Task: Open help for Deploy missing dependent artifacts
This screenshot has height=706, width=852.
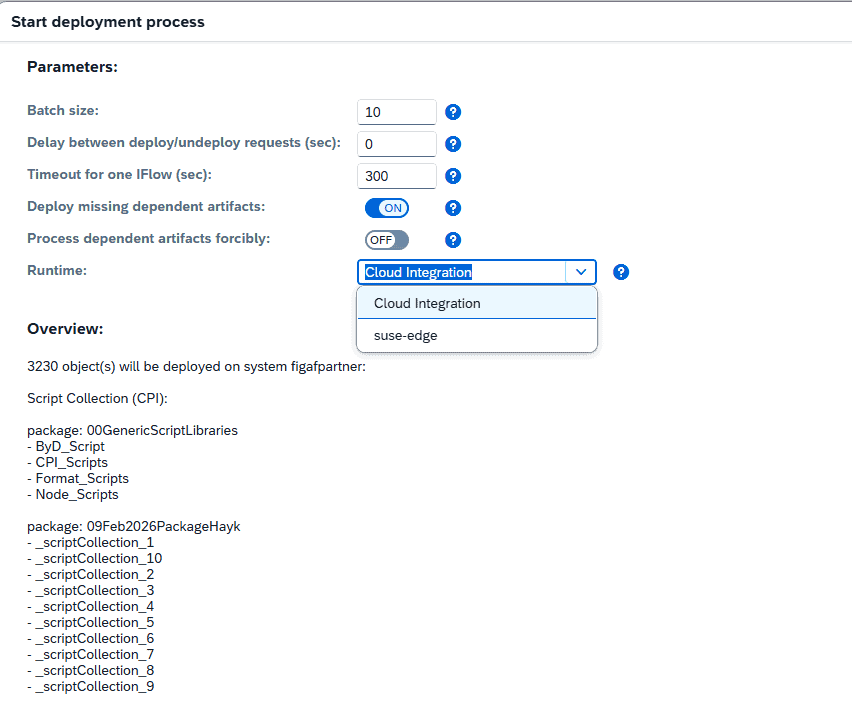Action: [x=453, y=208]
